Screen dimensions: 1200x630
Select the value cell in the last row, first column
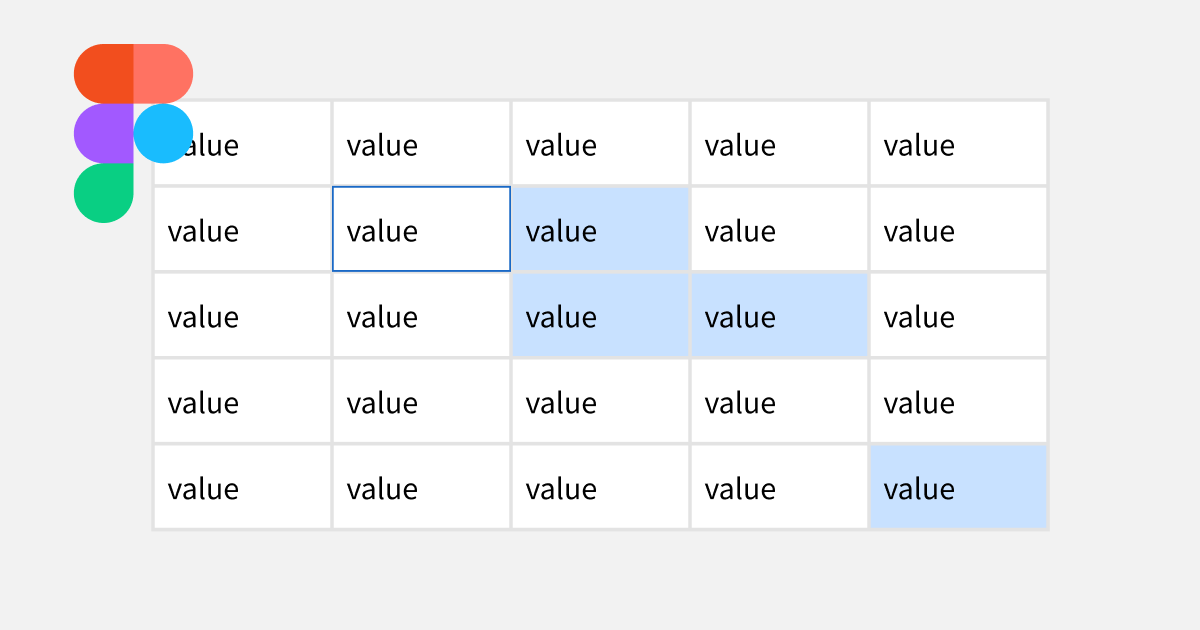click(241, 487)
